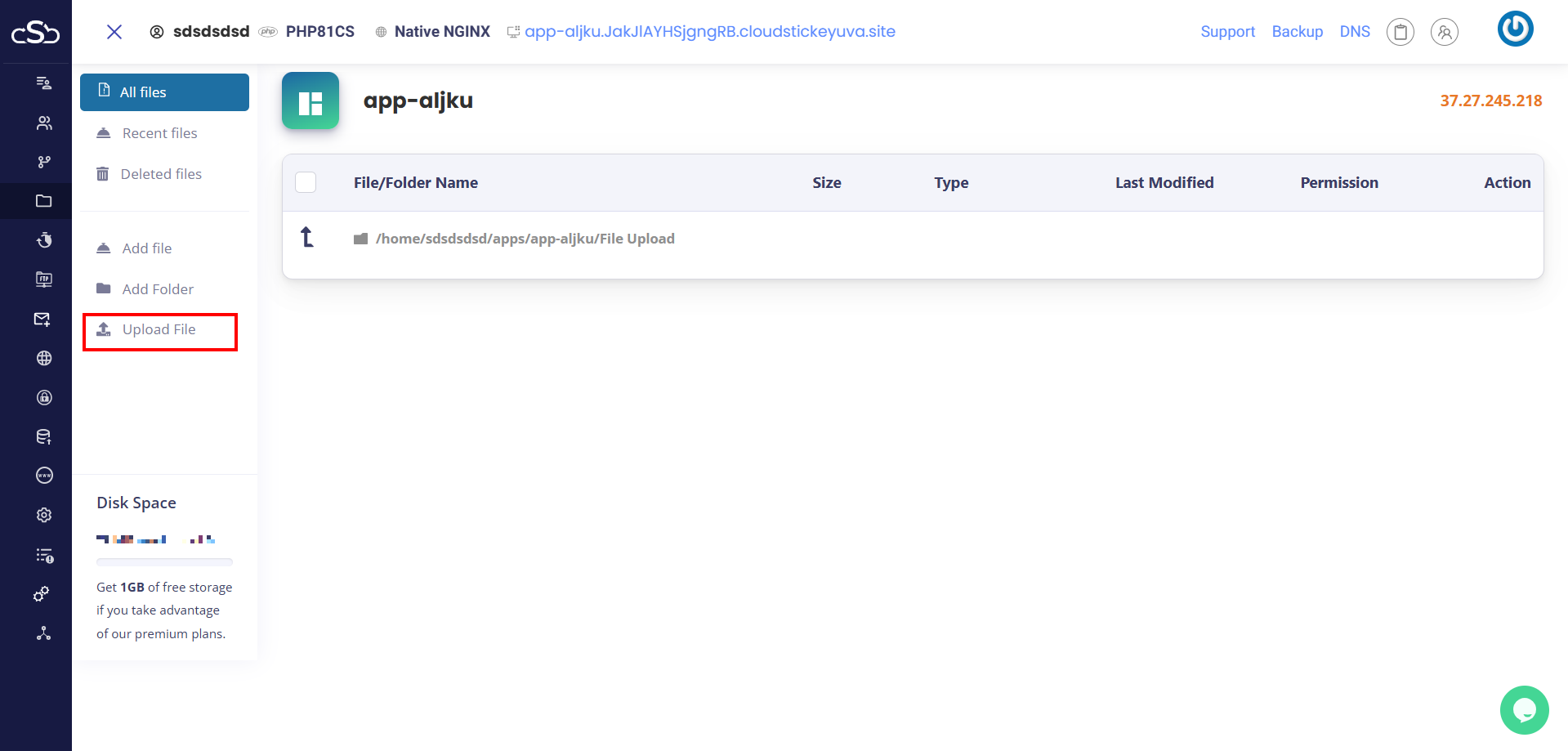
Task: Click the mail envelope icon in sidebar
Action: pyautogui.click(x=42, y=319)
